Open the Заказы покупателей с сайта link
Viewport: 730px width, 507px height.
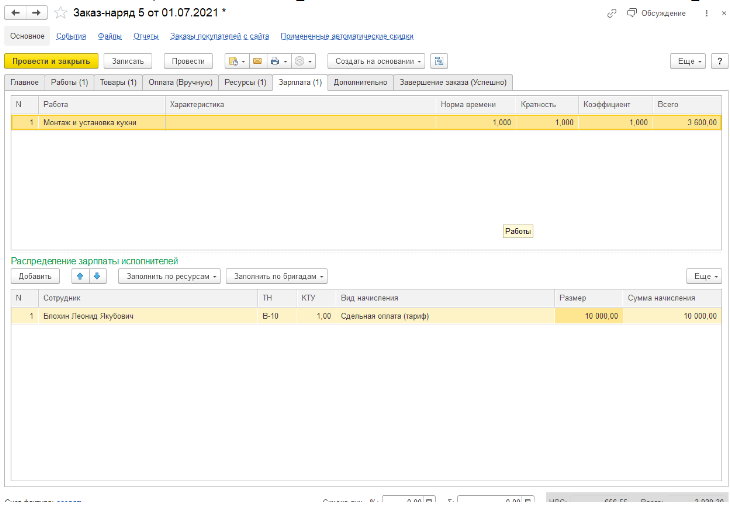coord(219,35)
